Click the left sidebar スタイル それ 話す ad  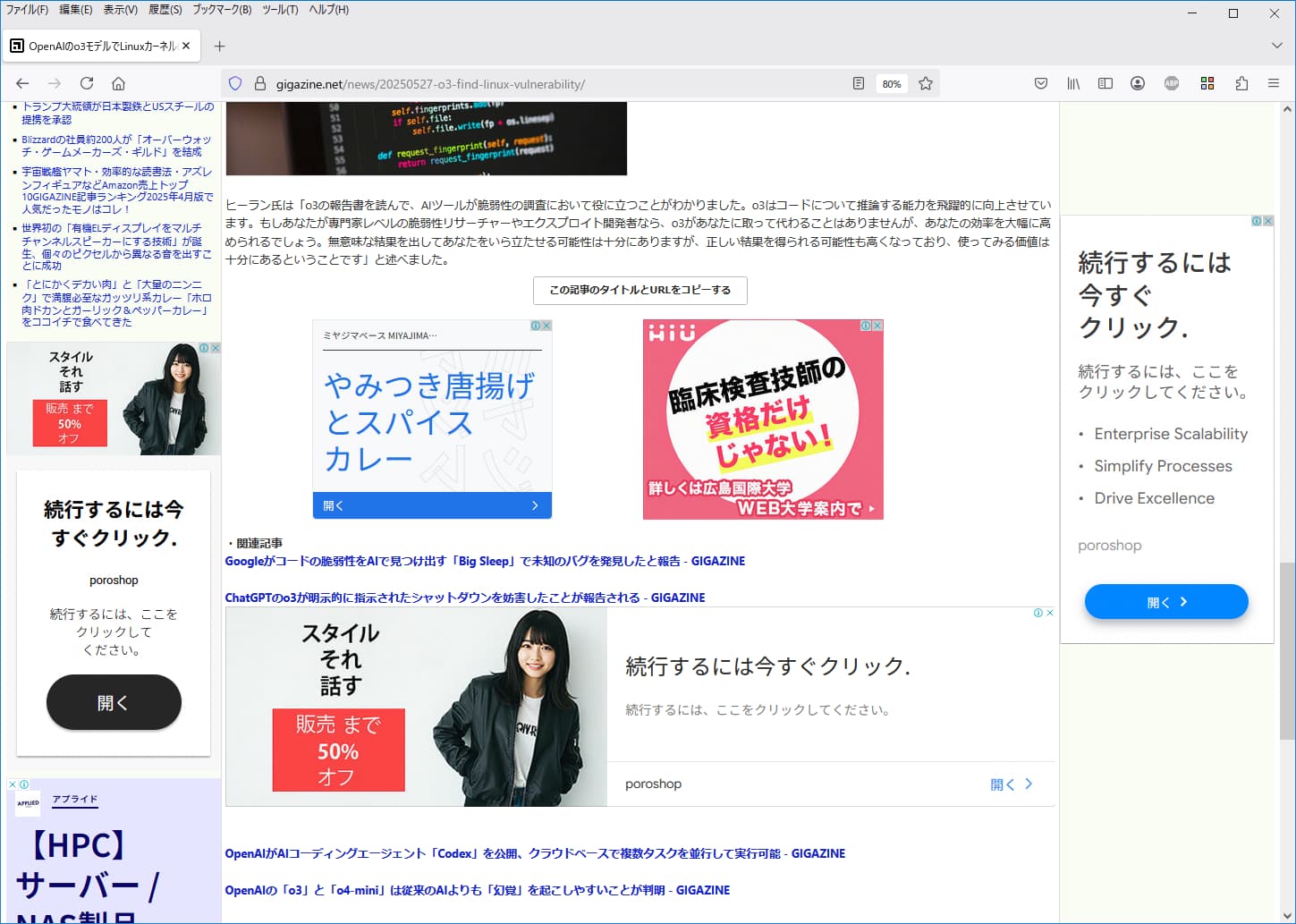point(114,399)
